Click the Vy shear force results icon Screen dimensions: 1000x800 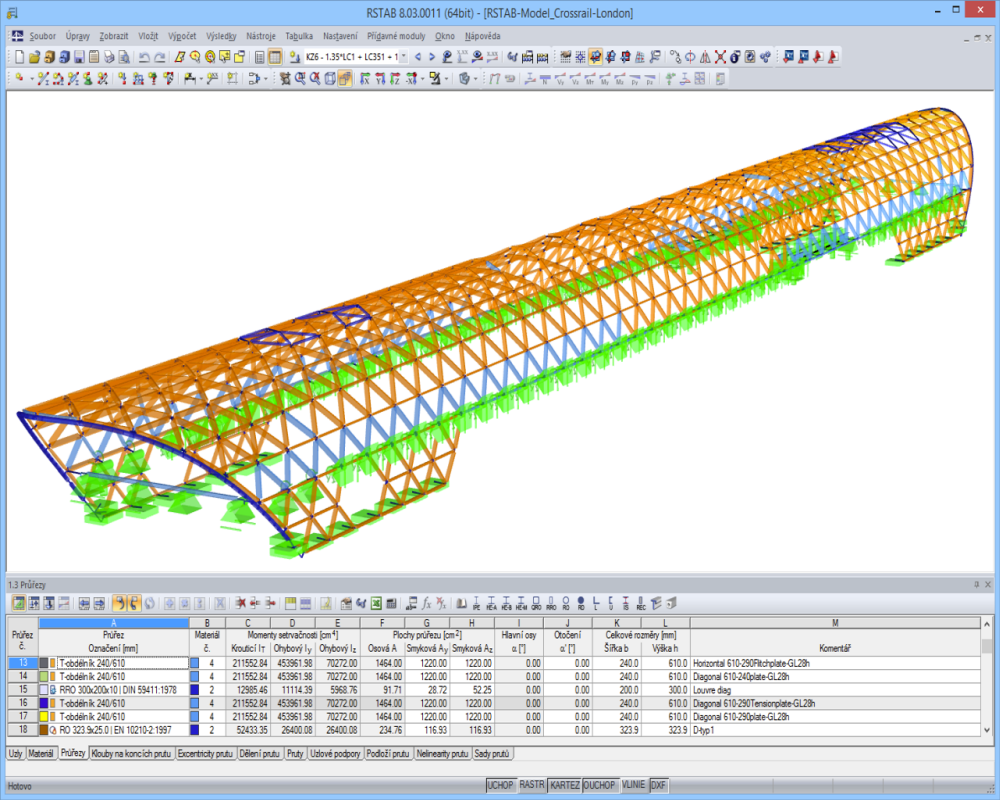click(561, 78)
